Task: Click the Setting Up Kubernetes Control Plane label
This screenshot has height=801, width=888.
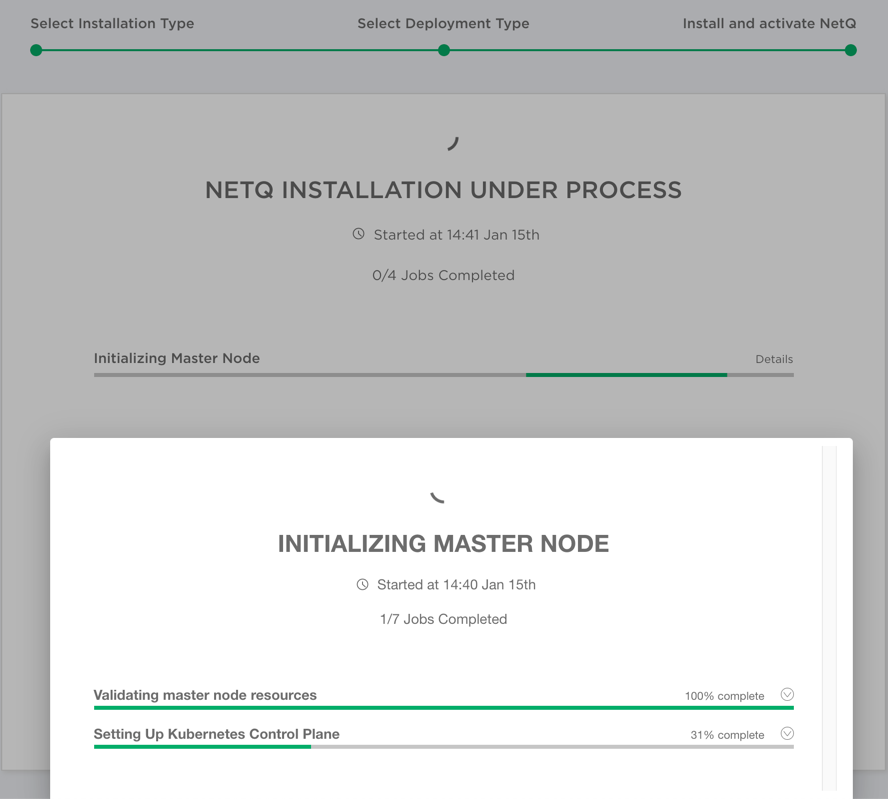Action: pyautogui.click(x=216, y=734)
